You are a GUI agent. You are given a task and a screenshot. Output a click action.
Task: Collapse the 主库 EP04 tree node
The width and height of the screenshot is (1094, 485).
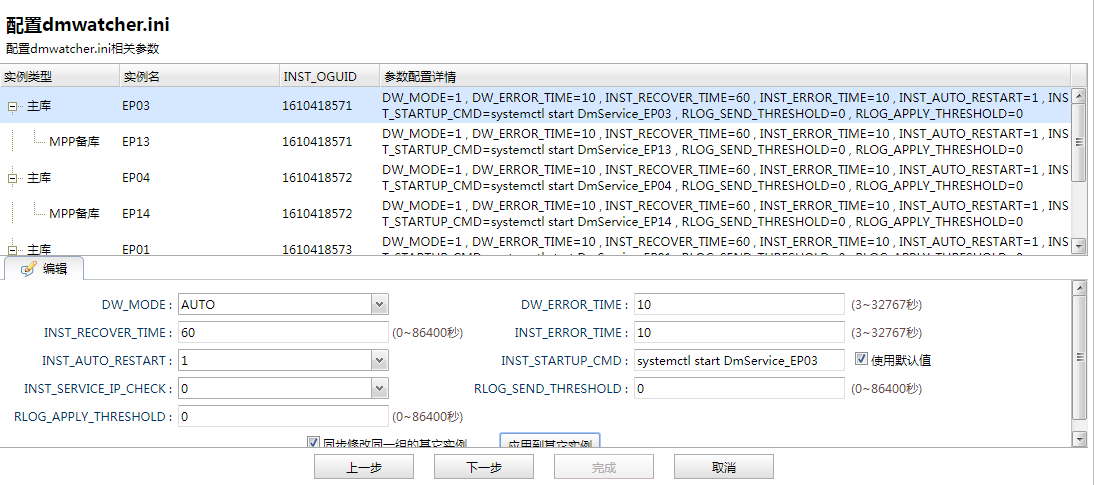tap(12, 179)
